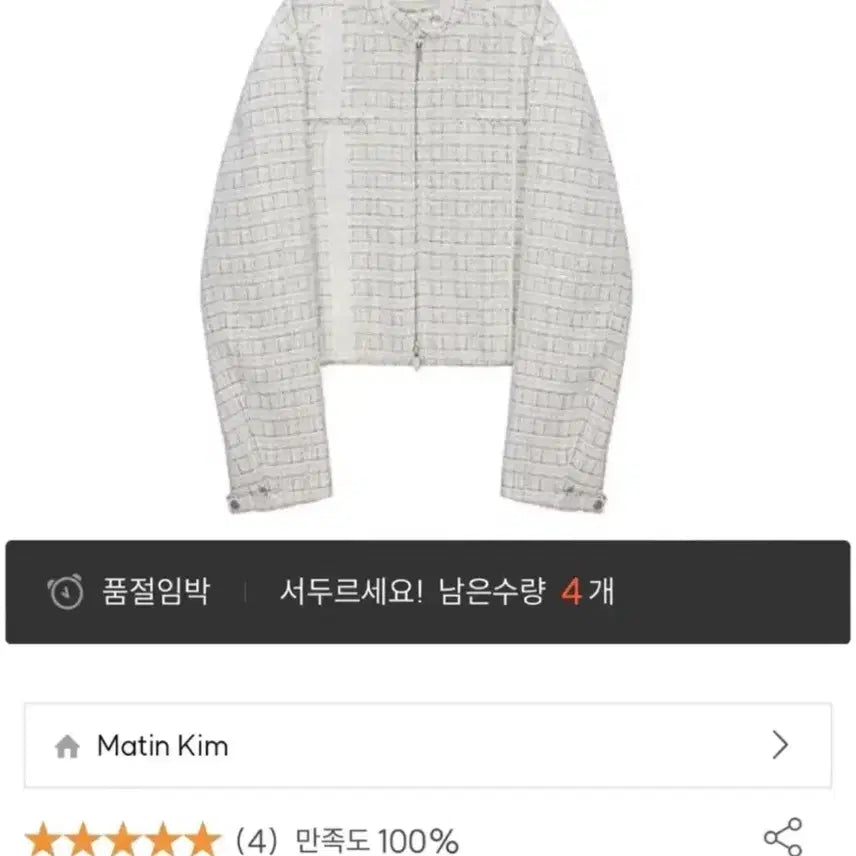Click the "품절임박" badge

[x=145, y=589]
